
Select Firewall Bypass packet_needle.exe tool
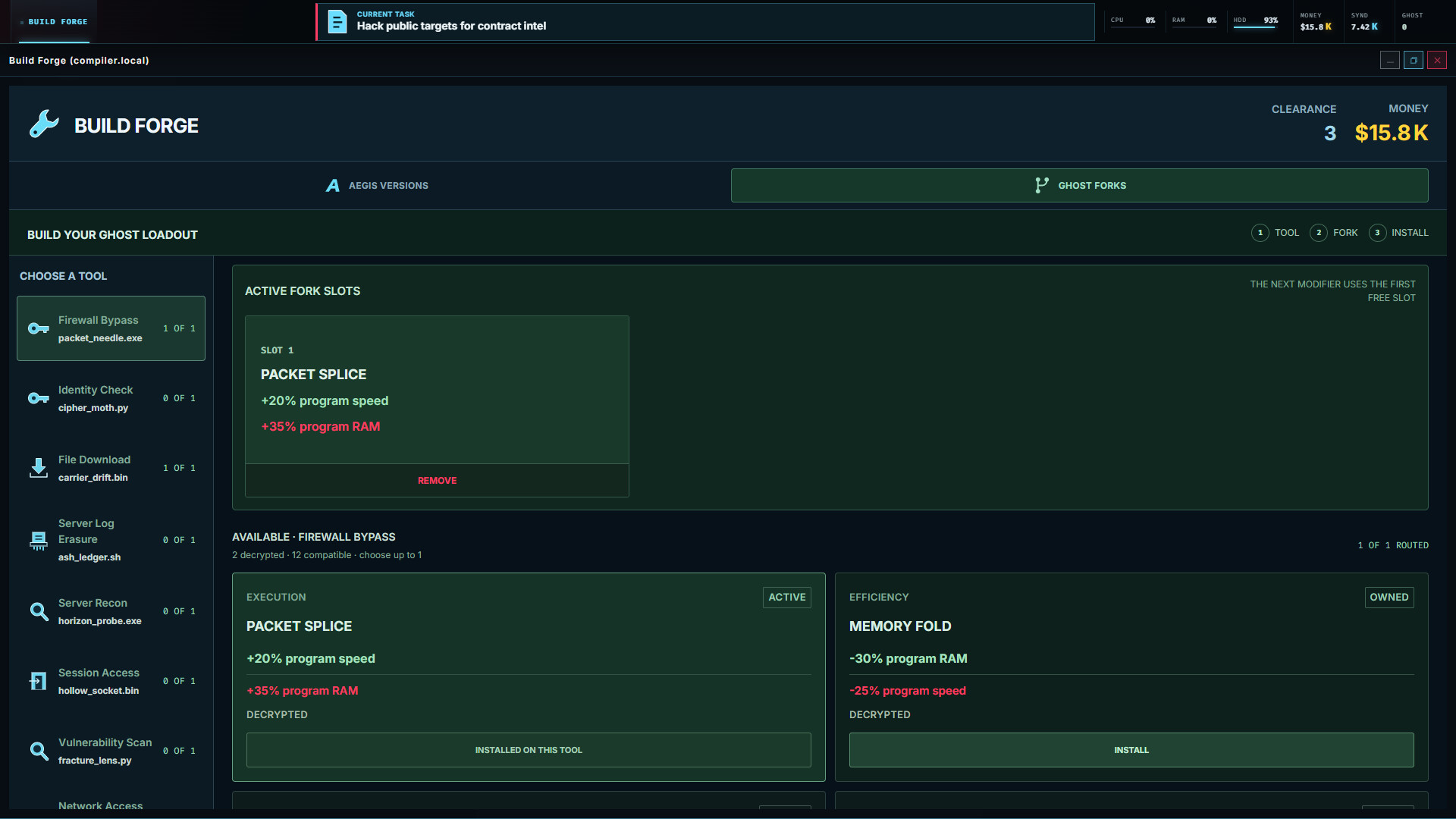[111, 328]
